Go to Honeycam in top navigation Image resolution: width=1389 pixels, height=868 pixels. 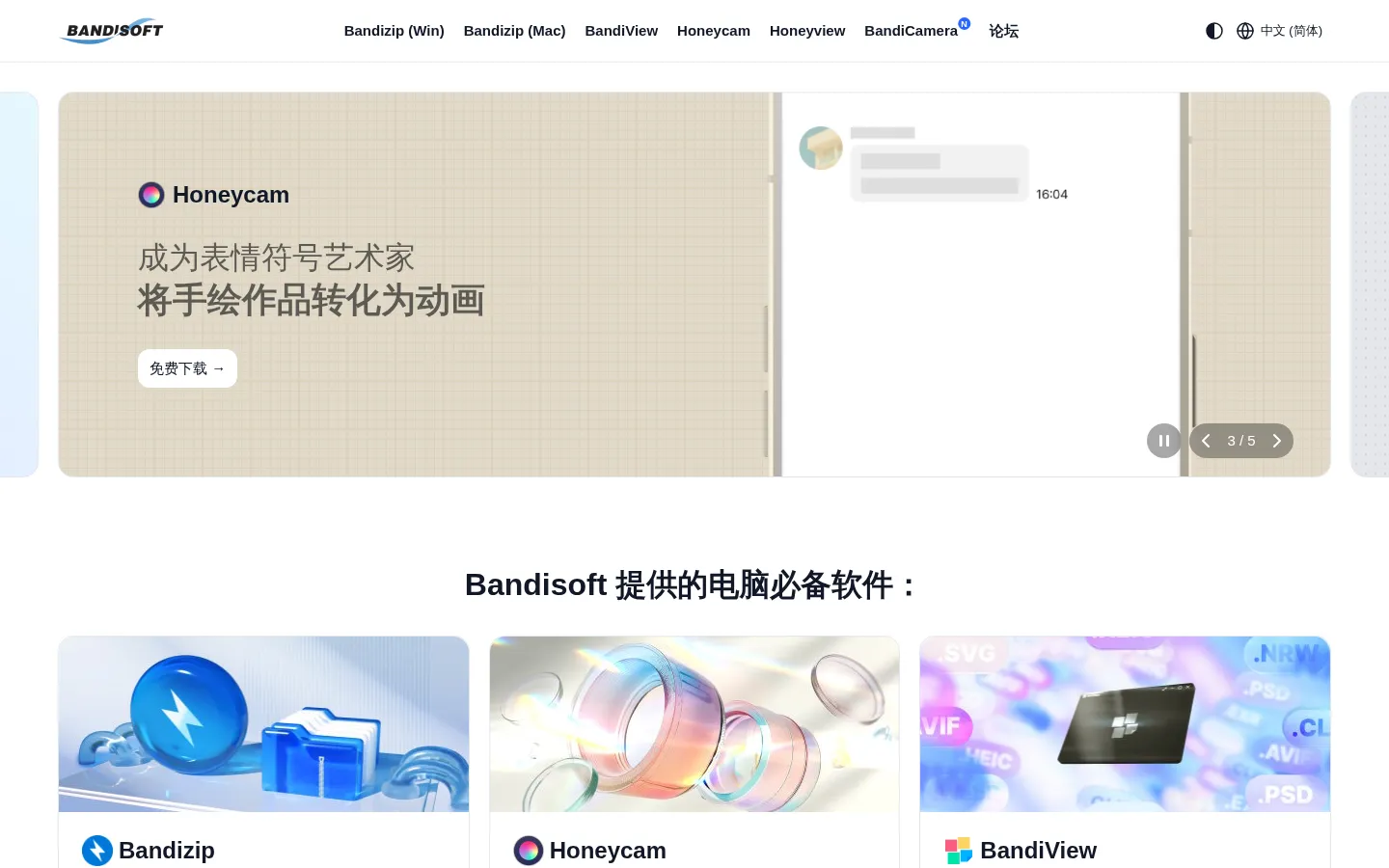coord(714,31)
